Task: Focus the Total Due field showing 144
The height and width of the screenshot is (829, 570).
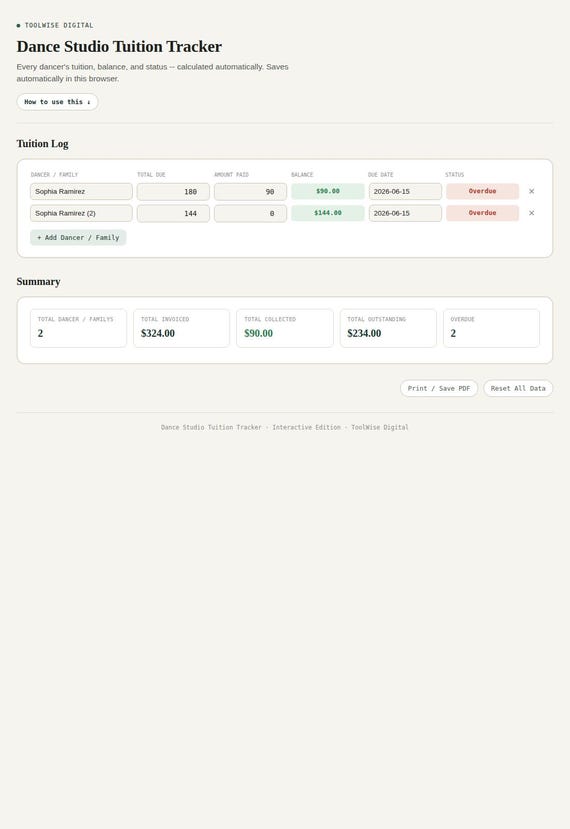Action: pyautogui.click(x=173, y=213)
